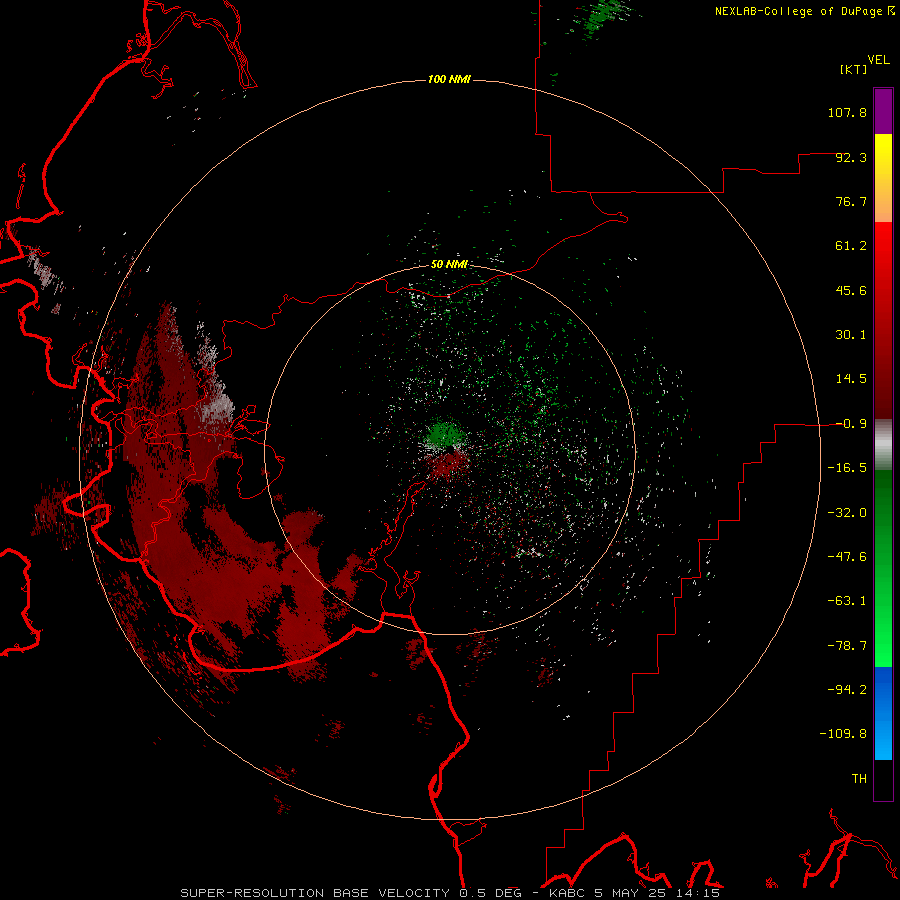Image resolution: width=900 pixels, height=900 pixels.
Task: Click the 92.3 velocity scale value
Action: click(x=851, y=157)
